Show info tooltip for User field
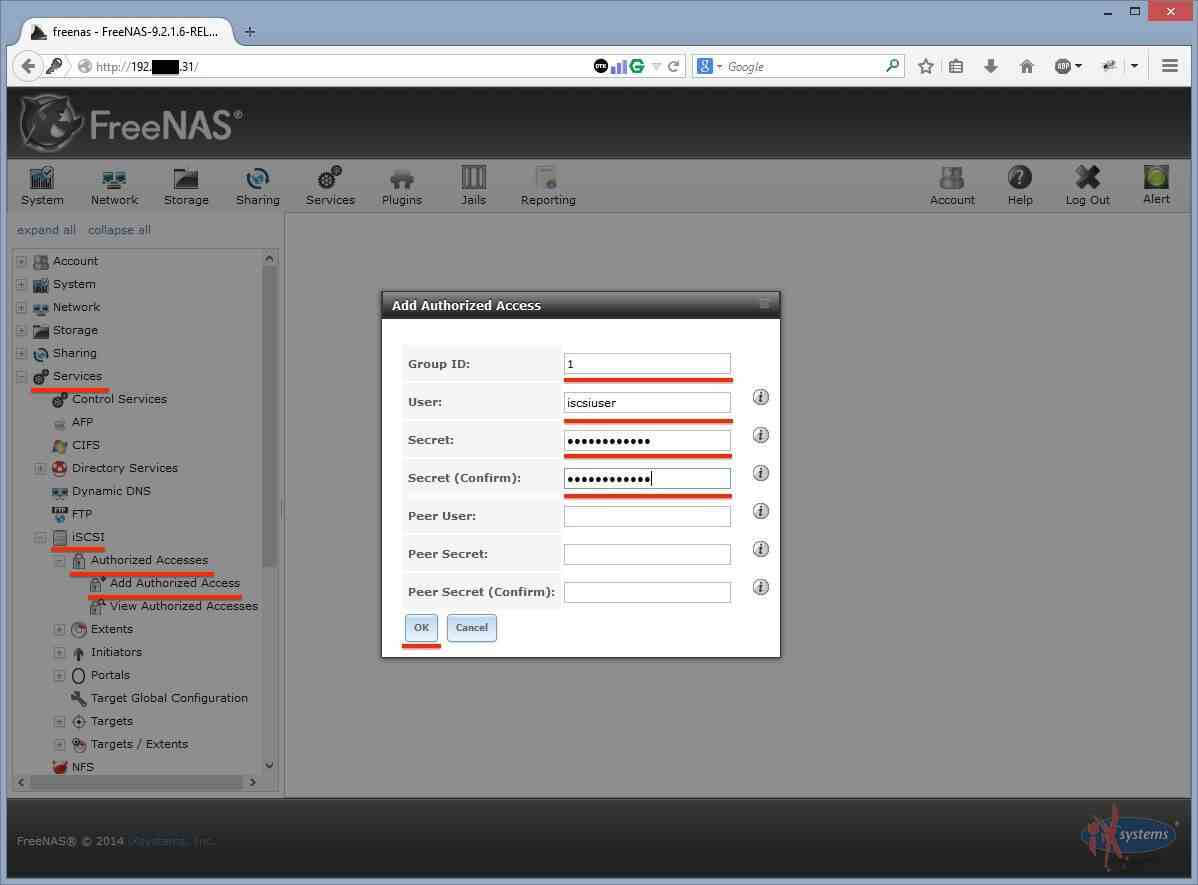Screen dimensions: 1198x885 (x=760, y=397)
